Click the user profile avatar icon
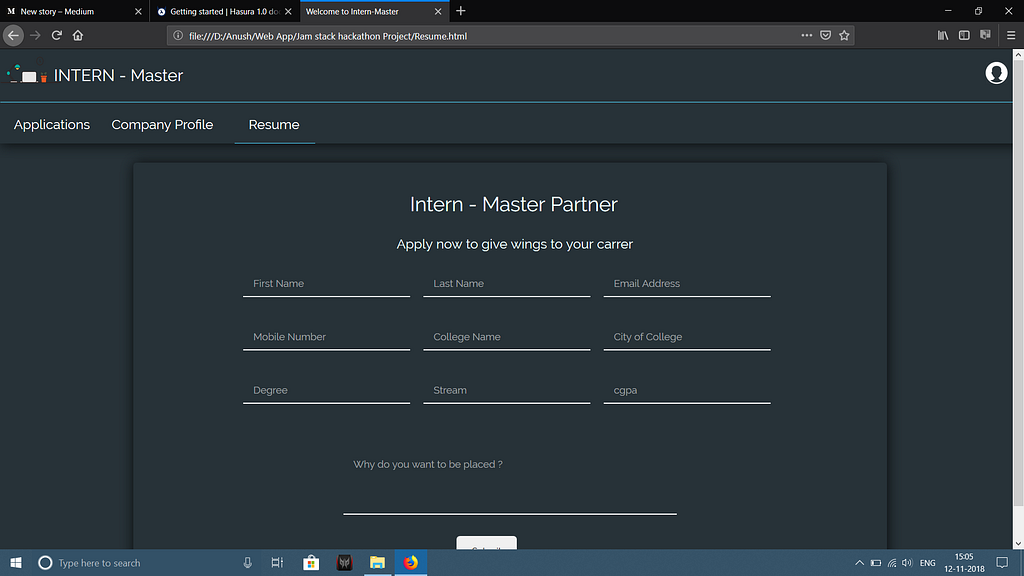 [x=996, y=73]
